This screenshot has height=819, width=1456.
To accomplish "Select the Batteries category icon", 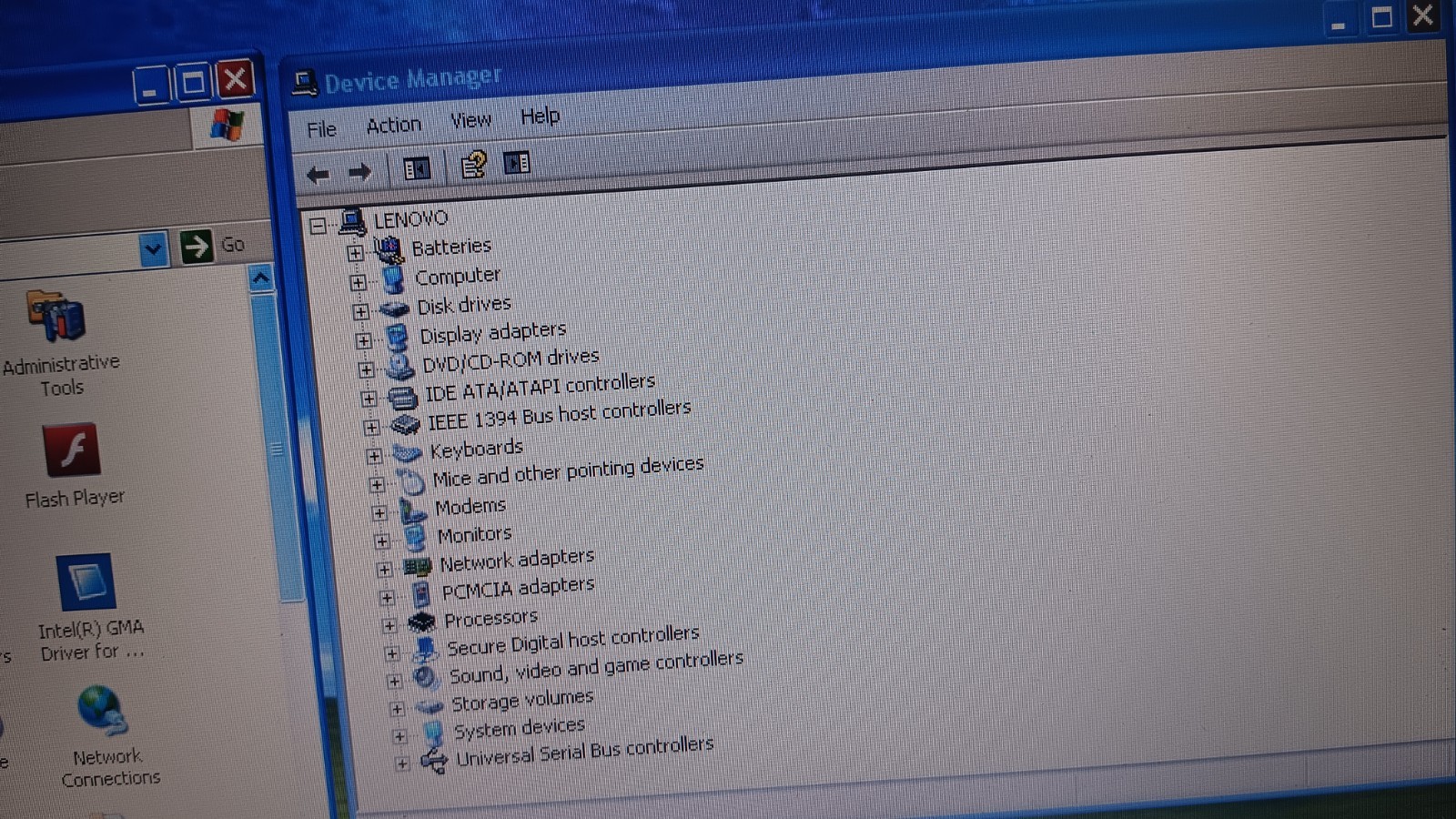I will click(x=389, y=248).
